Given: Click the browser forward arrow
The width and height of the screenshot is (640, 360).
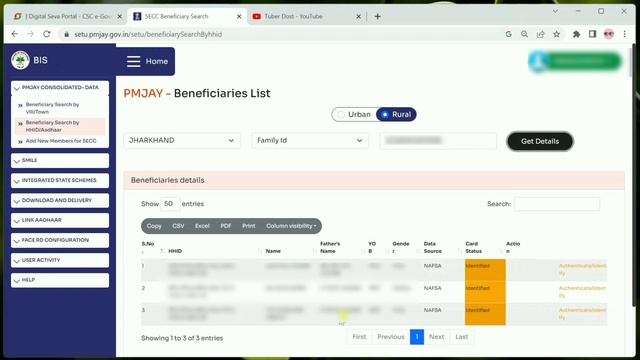Looking at the screenshot, I should click(x=31, y=34).
